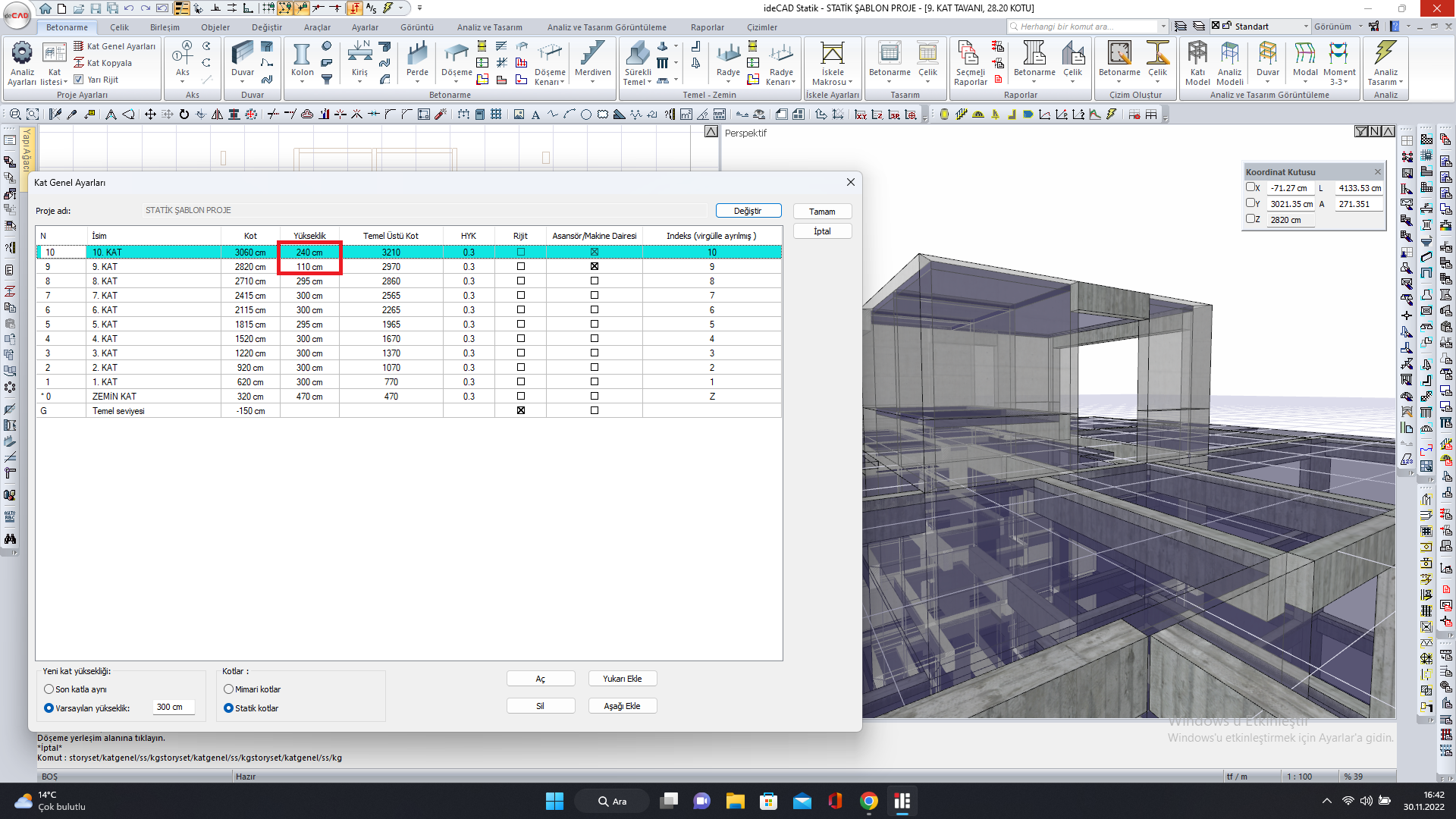This screenshot has height=819, width=1456.
Task: Select the Radye foundation tool
Action: [x=728, y=62]
